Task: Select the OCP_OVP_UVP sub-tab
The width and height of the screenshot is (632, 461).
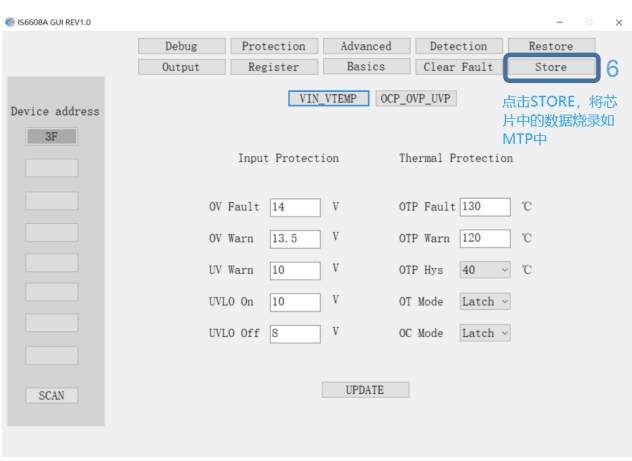Action: click(x=417, y=98)
